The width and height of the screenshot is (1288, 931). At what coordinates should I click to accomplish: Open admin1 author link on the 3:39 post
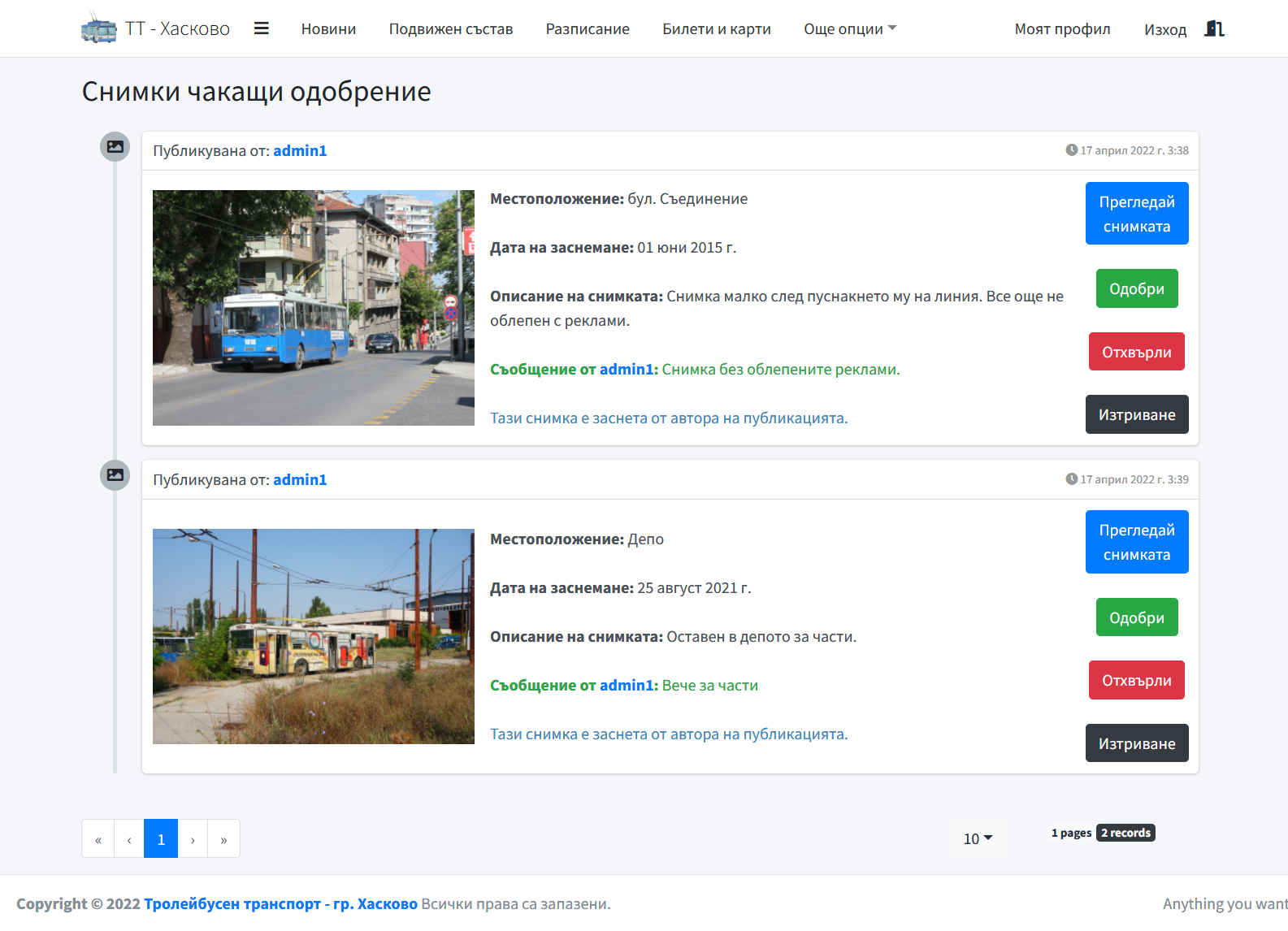[x=300, y=479]
